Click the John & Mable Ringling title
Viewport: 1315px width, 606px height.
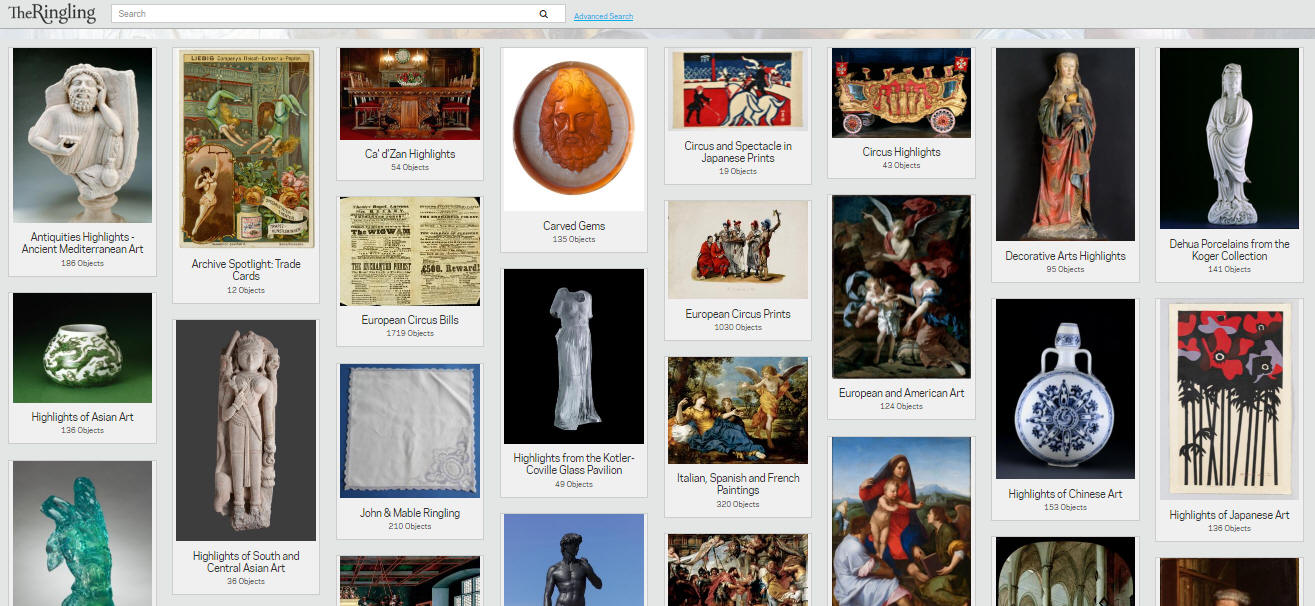(410, 513)
